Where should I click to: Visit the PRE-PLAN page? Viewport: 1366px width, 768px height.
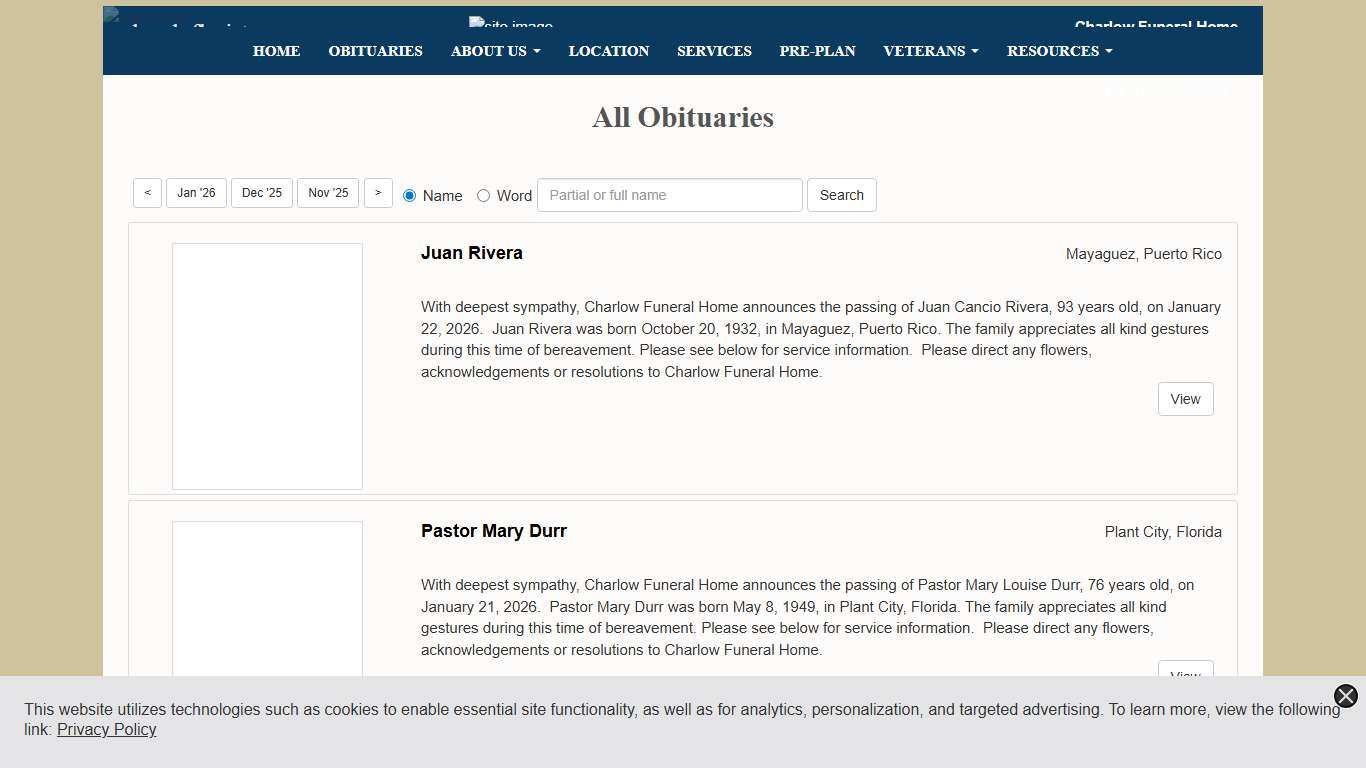pyautogui.click(x=817, y=51)
